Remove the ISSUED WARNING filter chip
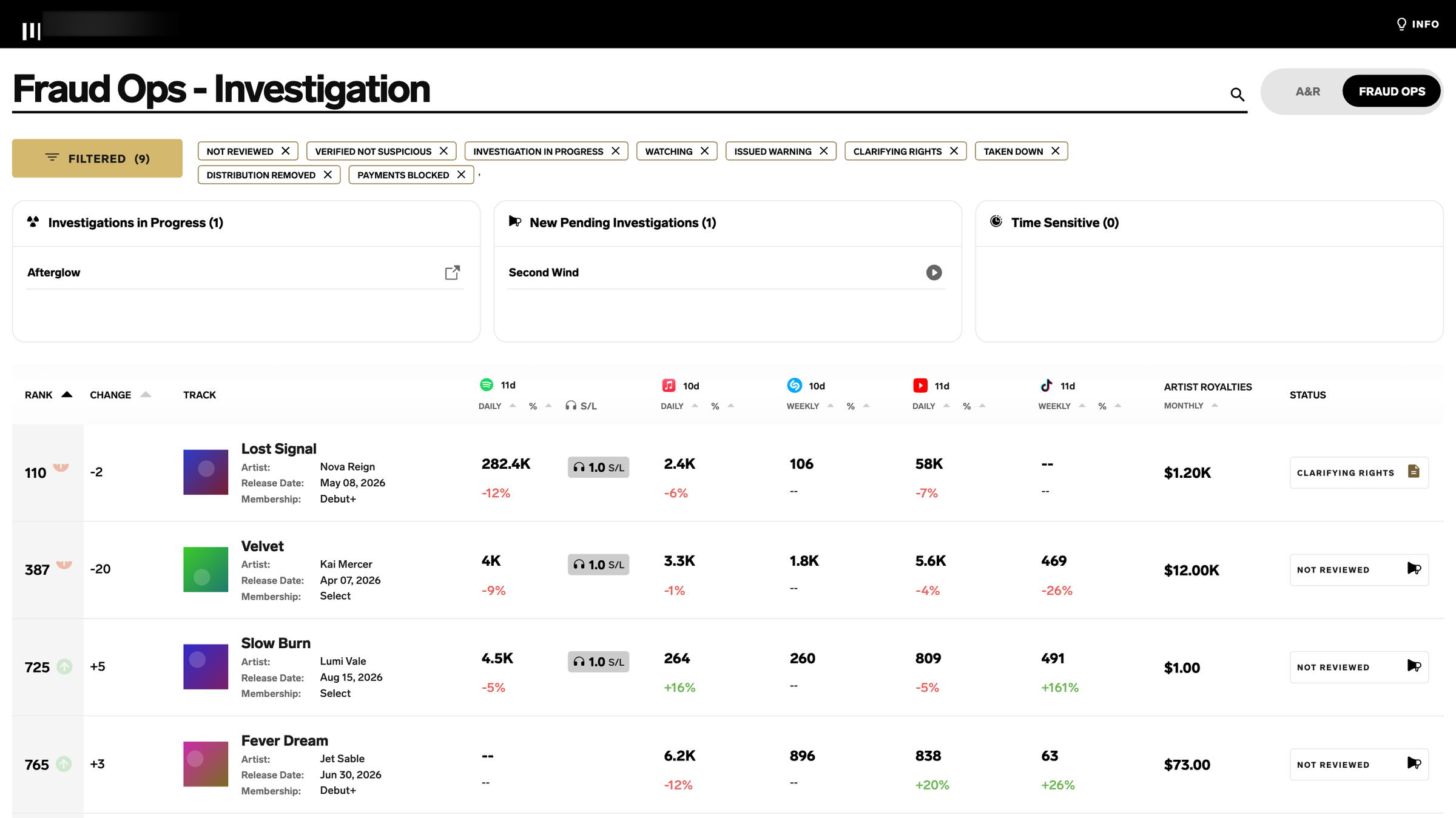1456x818 pixels. point(823,151)
